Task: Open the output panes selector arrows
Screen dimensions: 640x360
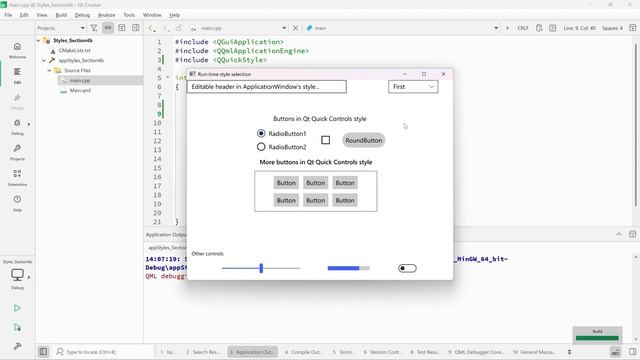Action: tap(569, 351)
